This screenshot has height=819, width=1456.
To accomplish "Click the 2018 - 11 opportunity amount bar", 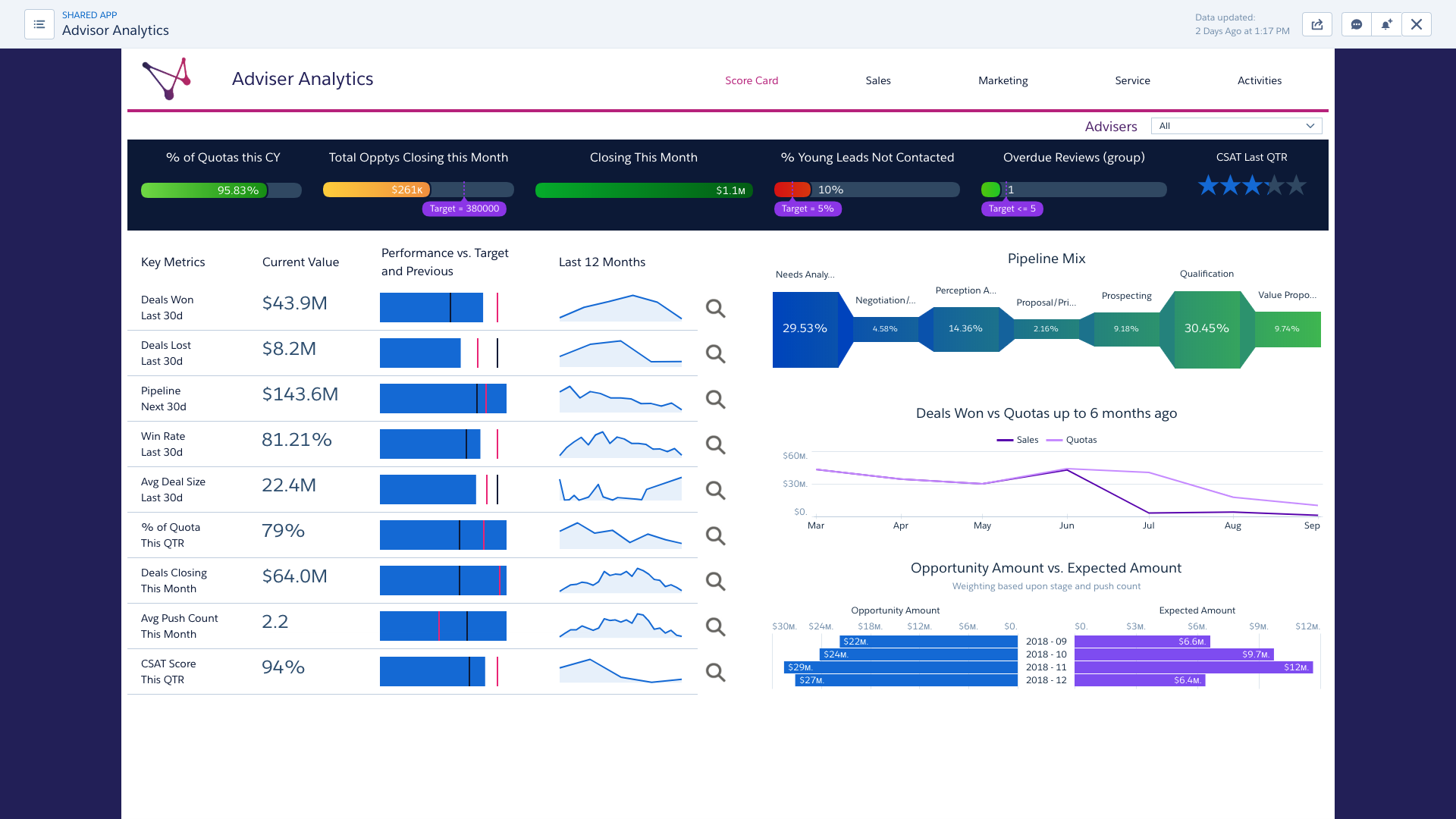I will [x=900, y=667].
